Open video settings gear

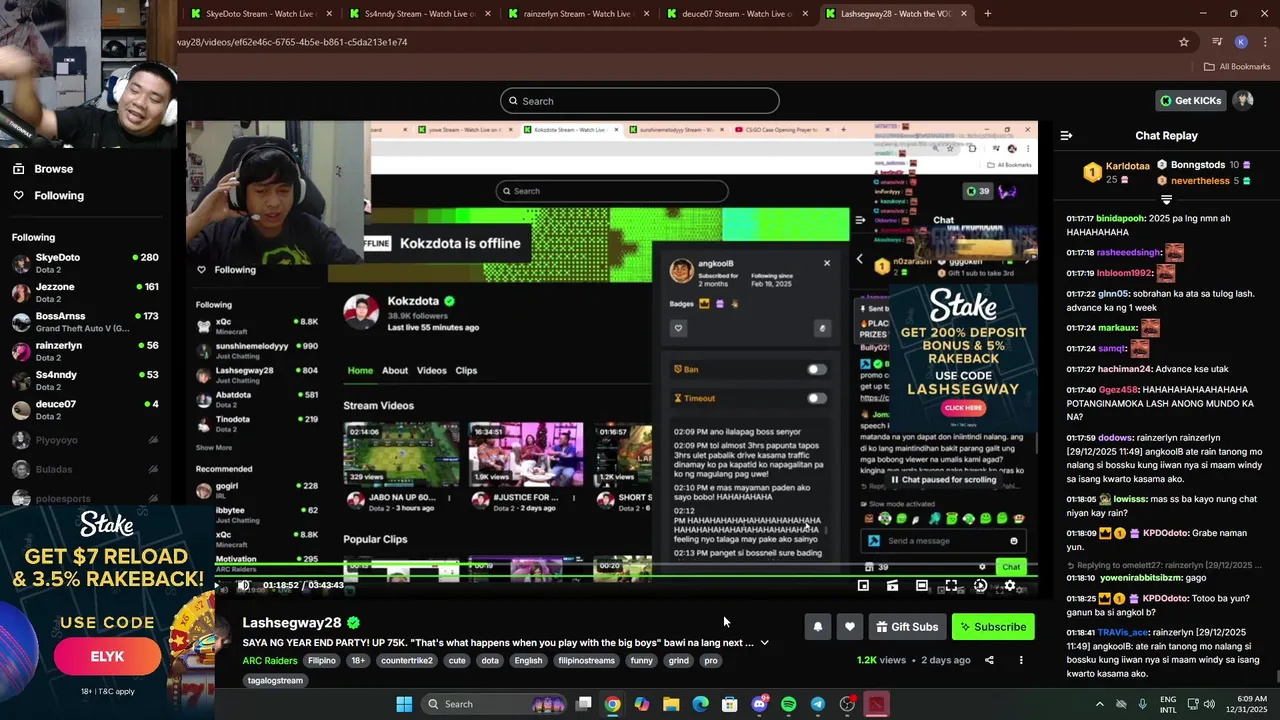1010,586
